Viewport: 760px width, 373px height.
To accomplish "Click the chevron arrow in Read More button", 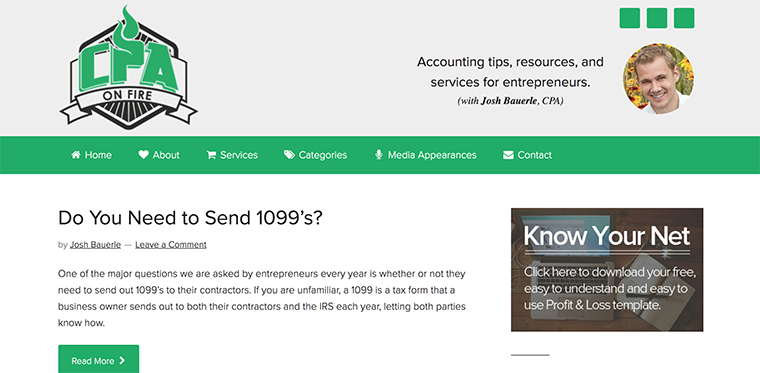I will (122, 360).
